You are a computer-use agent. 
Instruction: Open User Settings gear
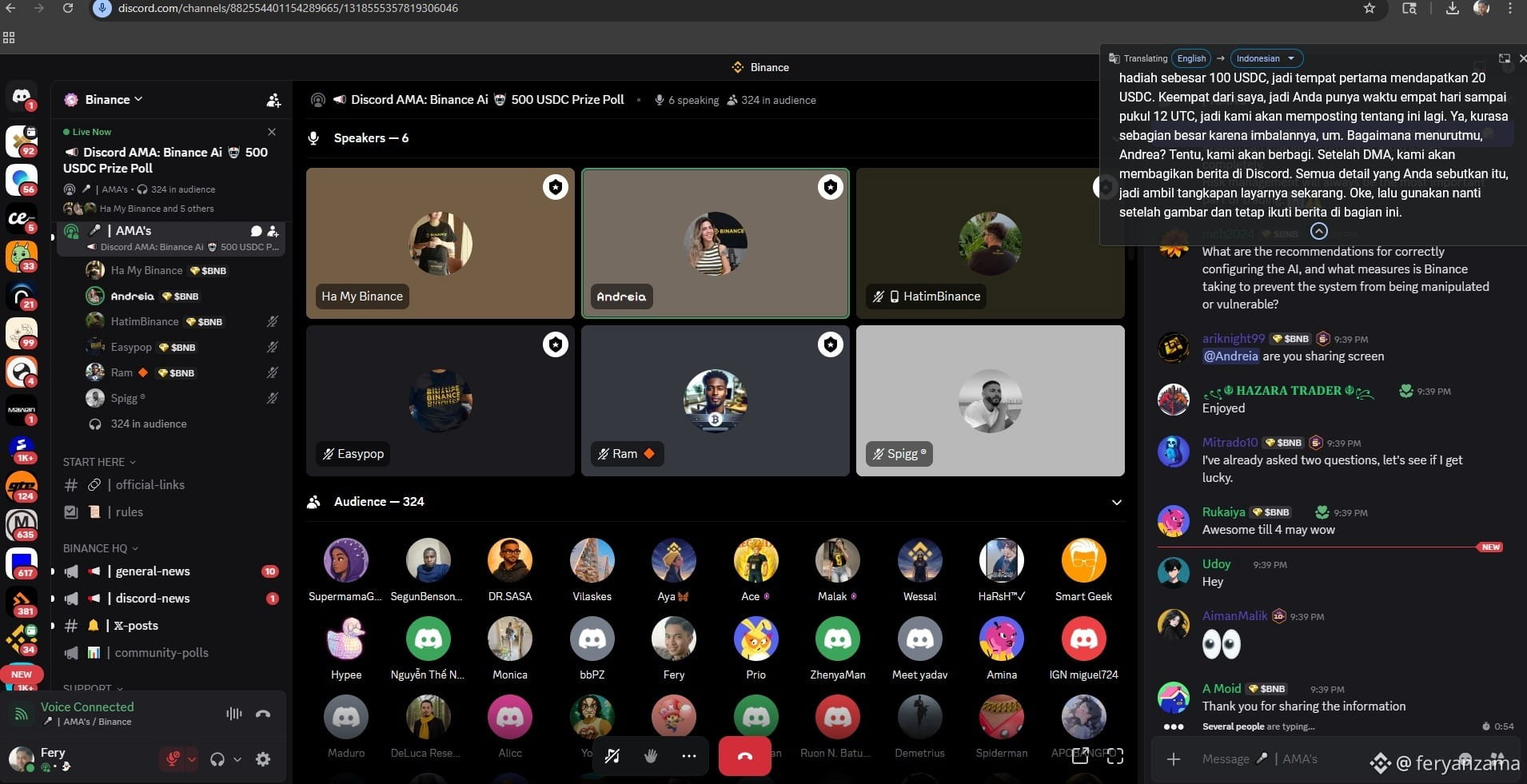point(263,759)
